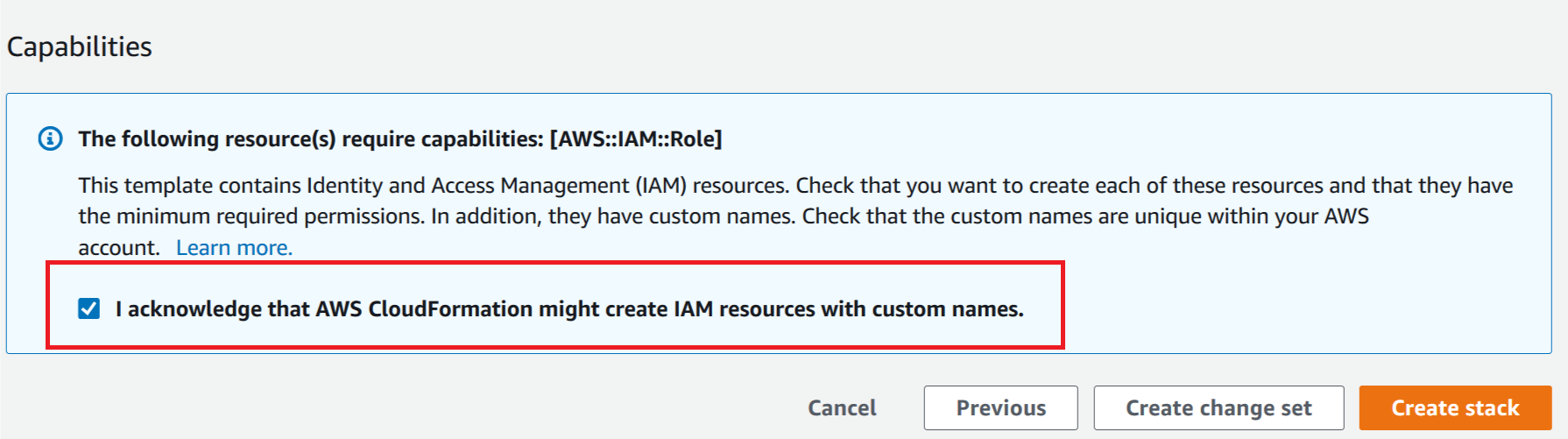Click the 'I acknowledge that AWS CloudFormation' label
Image resolution: width=1568 pixels, height=439 pixels.
569,309
